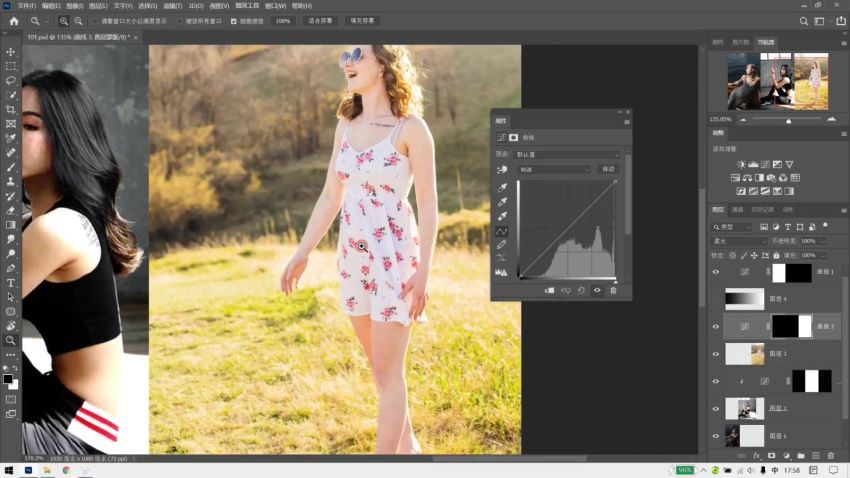Screen dimensions: 850x478
Task: Select the 101.psd document tab
Action: [x=79, y=37]
